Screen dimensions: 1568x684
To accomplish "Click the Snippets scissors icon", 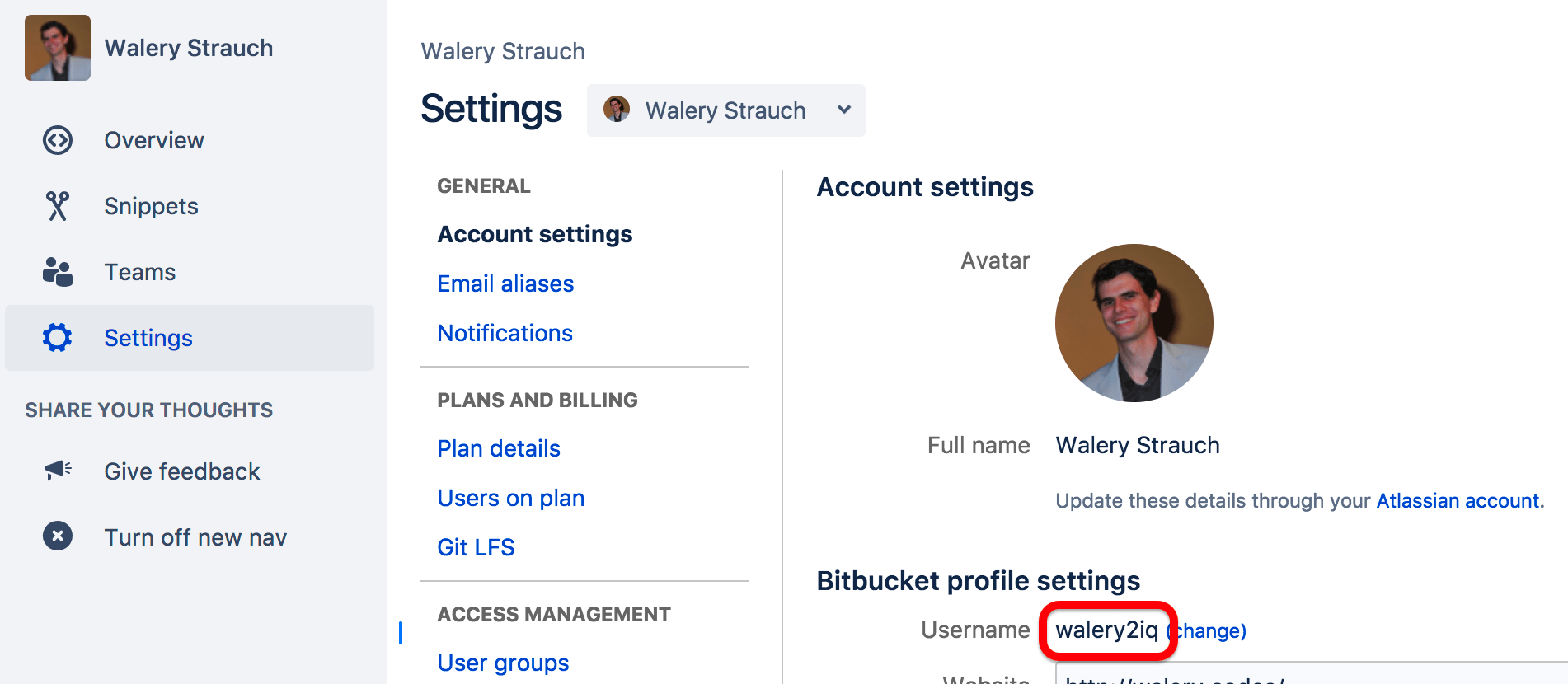I will tap(58, 206).
